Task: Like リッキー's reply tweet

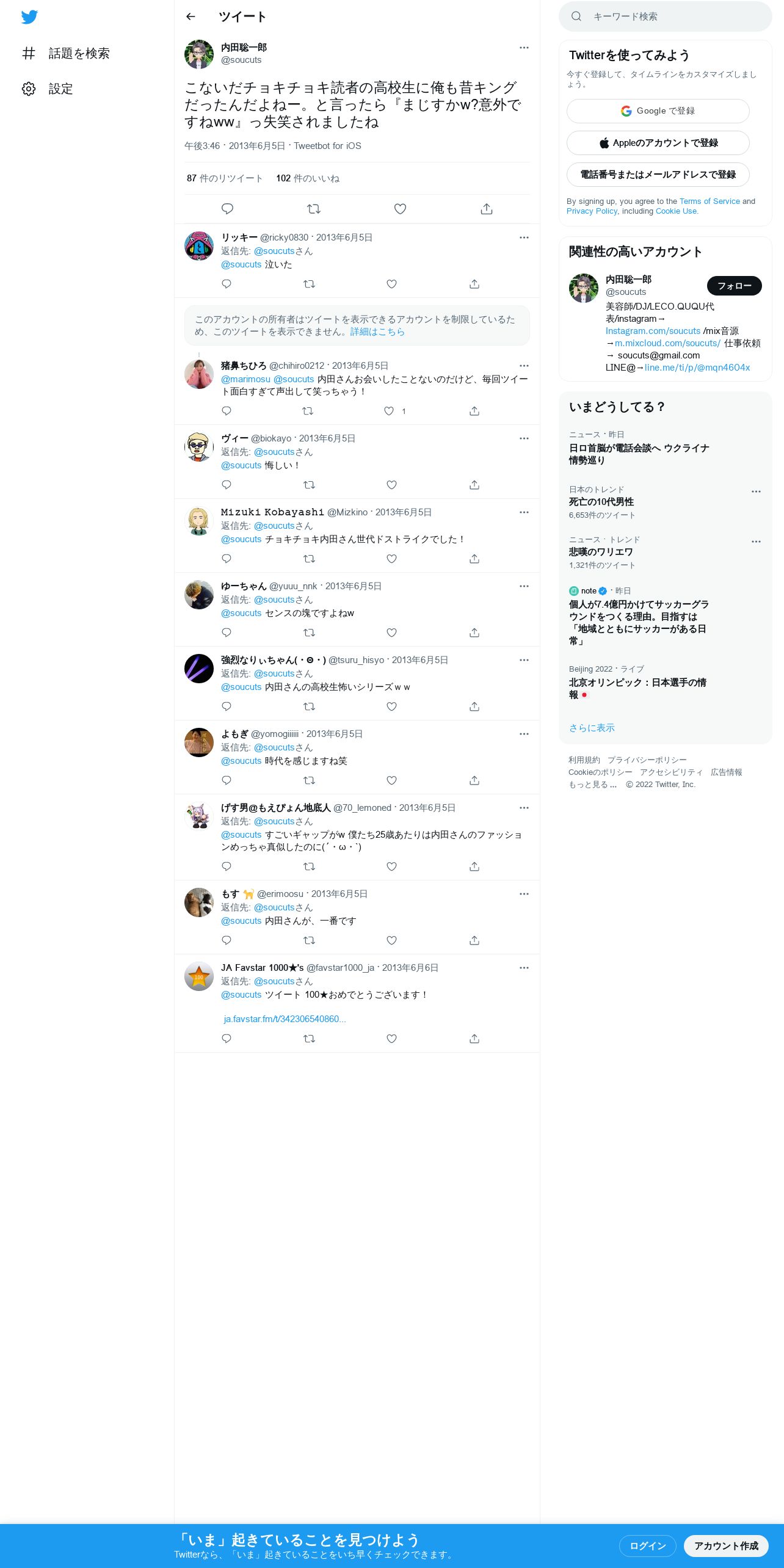Action: [x=392, y=284]
